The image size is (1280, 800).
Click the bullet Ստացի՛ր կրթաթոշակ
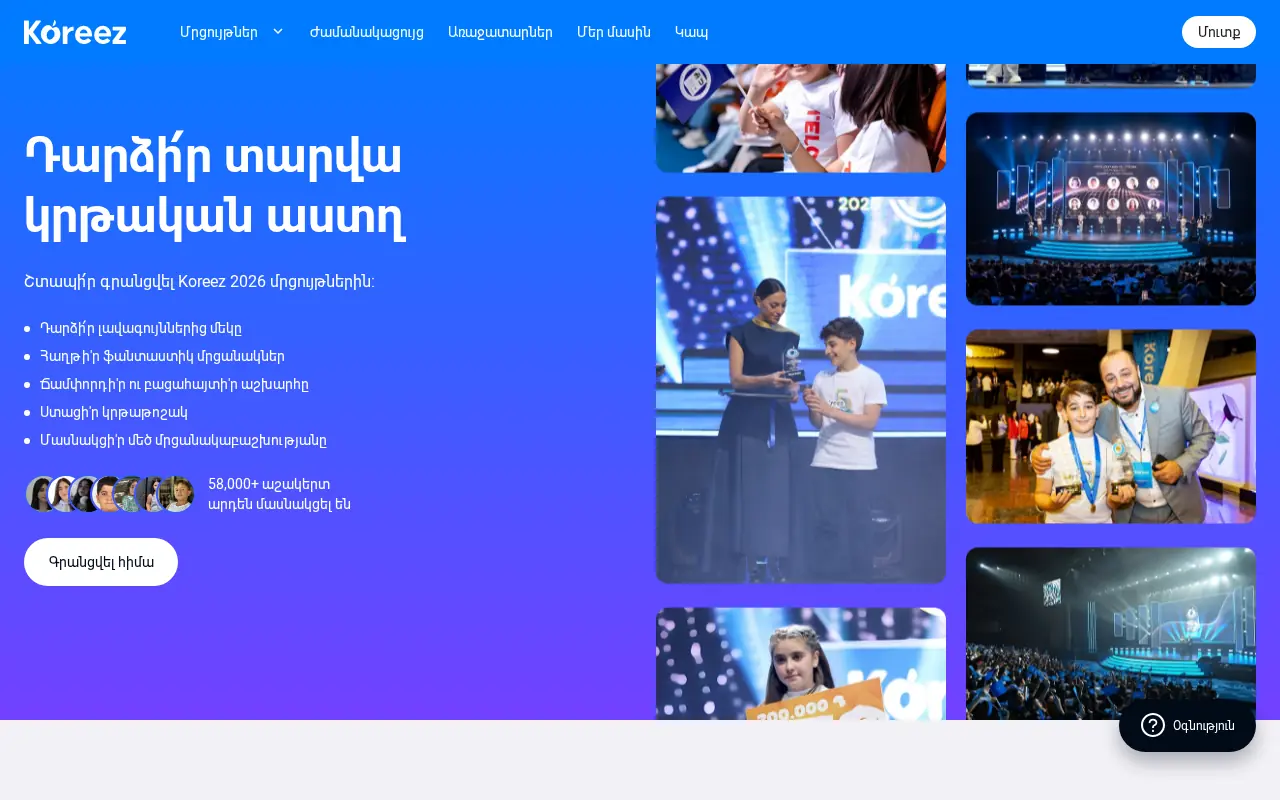point(114,412)
